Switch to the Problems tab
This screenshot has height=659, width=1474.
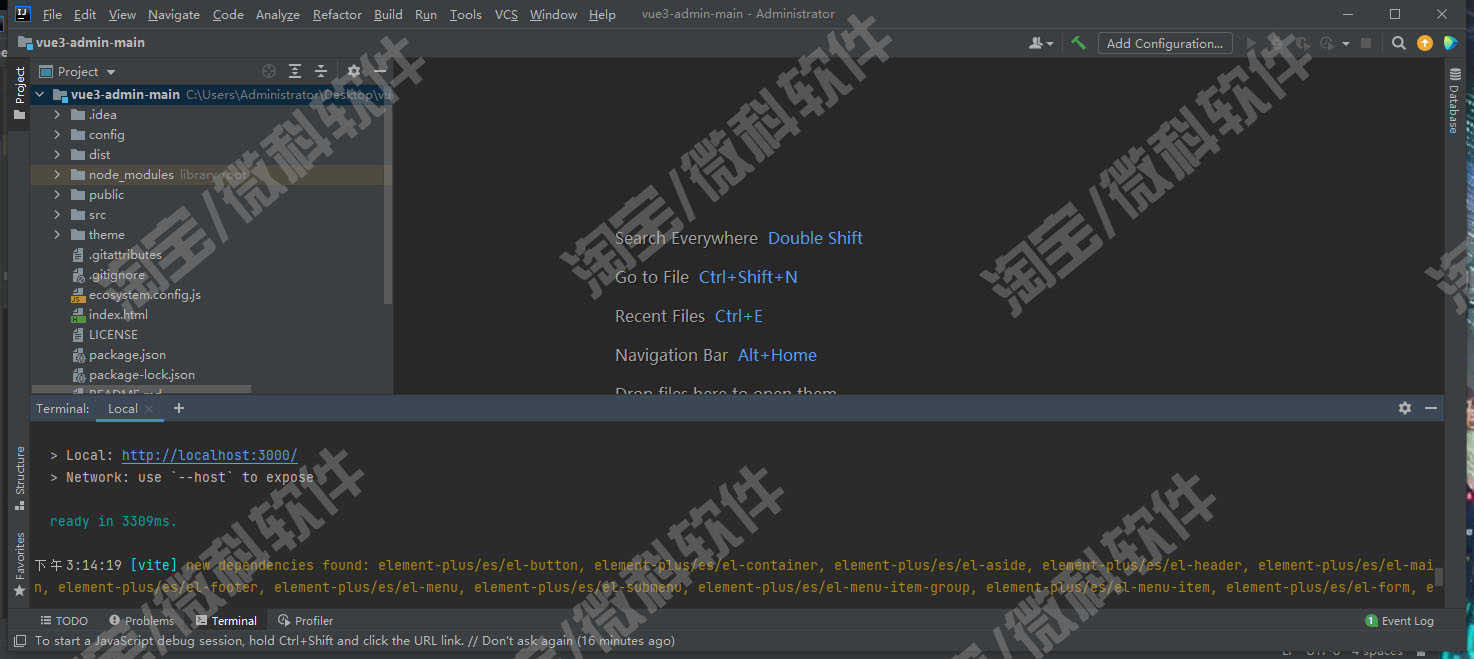pos(141,621)
